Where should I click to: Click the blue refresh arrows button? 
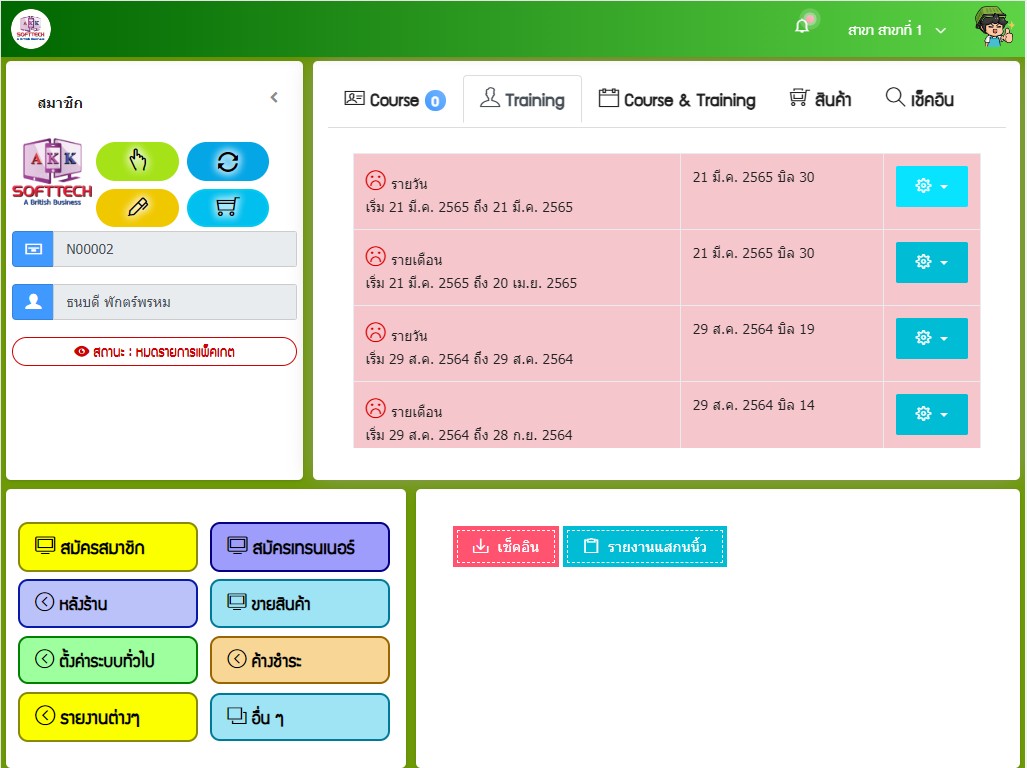coord(227,162)
